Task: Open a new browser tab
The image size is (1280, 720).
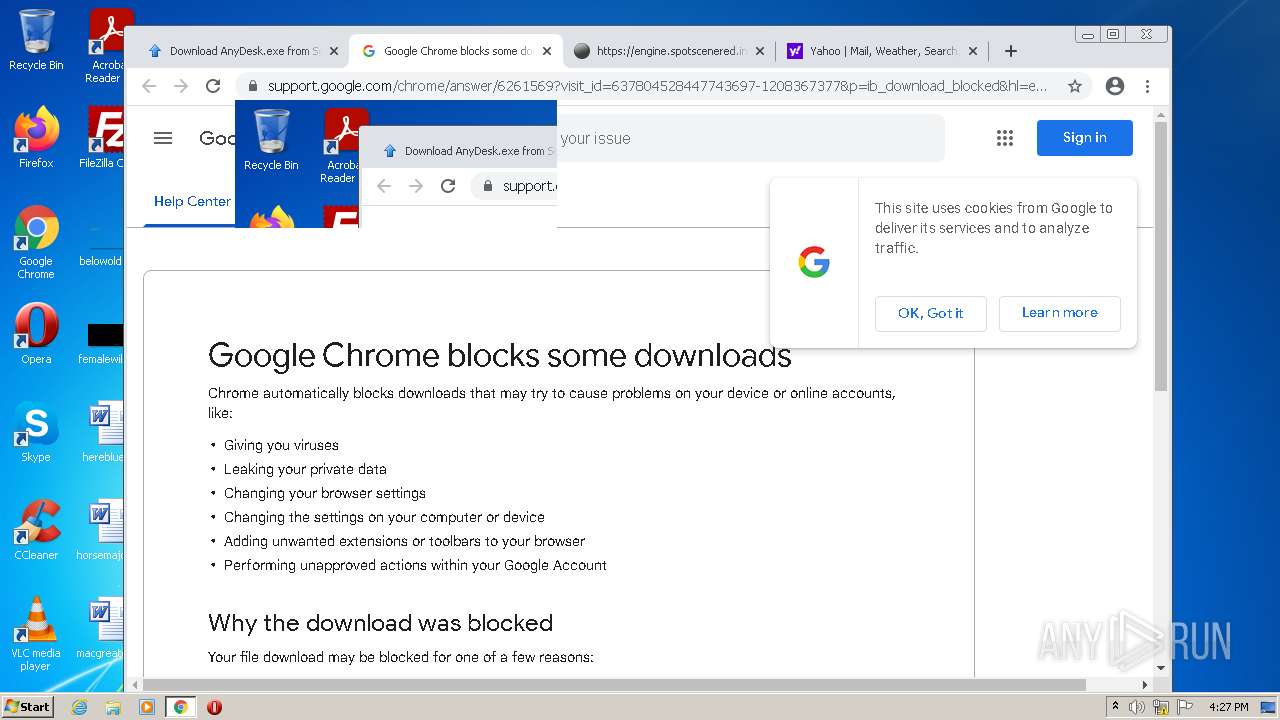Action: (1011, 51)
